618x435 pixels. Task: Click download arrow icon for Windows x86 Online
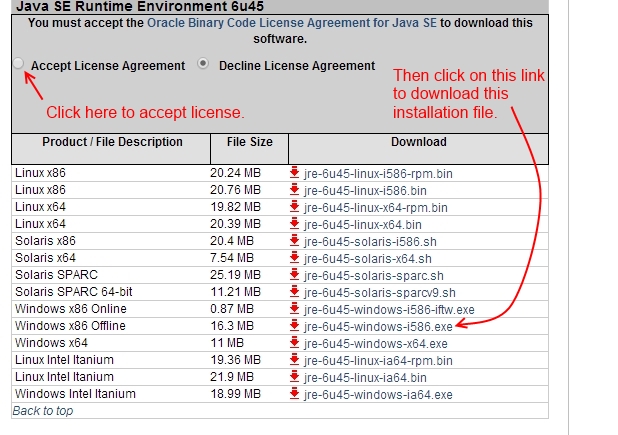pyautogui.click(x=294, y=309)
